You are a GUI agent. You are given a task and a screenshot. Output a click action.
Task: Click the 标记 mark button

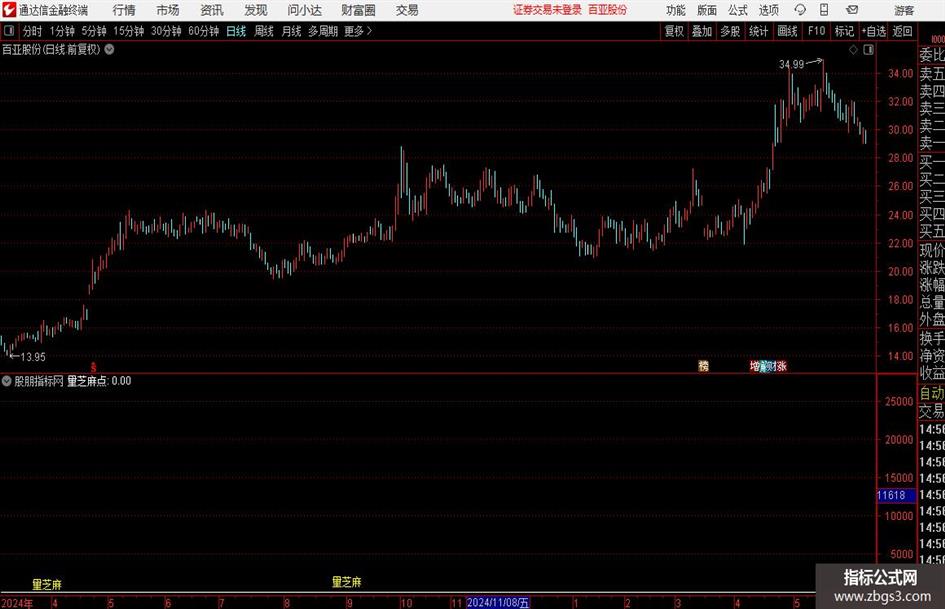tap(844, 31)
